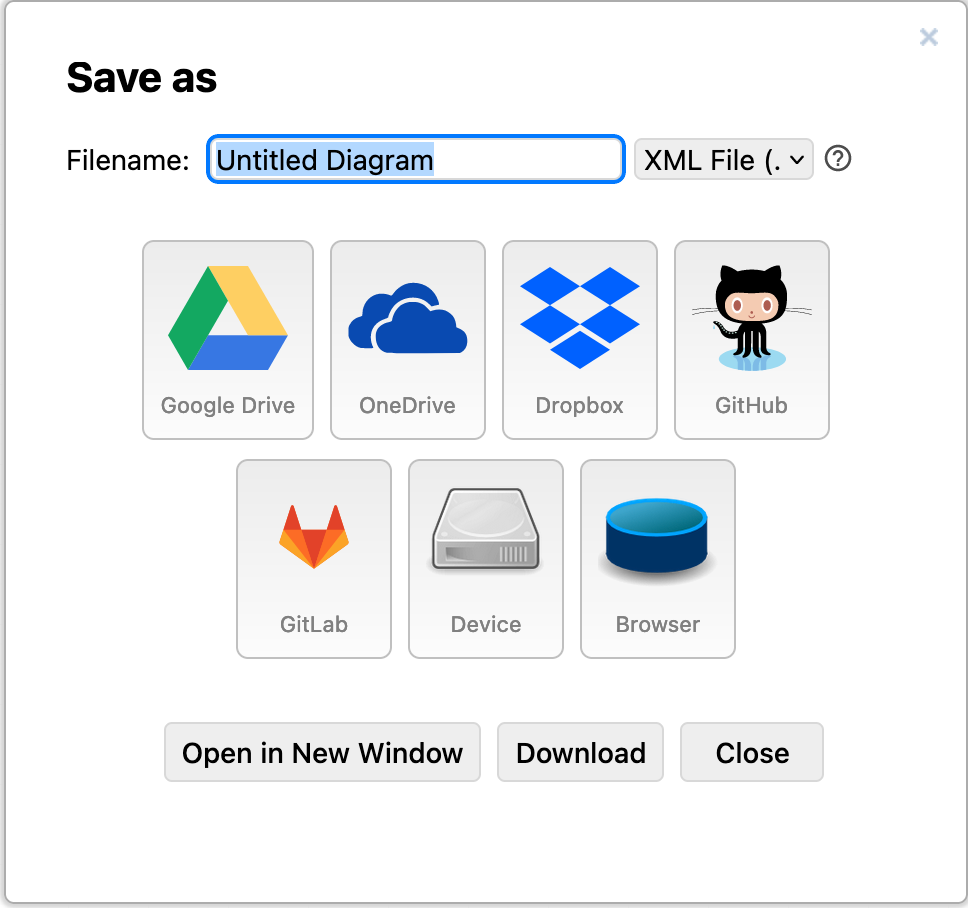Select Device to save locally
Screen dimensions: 968x908
pyautogui.click(x=486, y=558)
